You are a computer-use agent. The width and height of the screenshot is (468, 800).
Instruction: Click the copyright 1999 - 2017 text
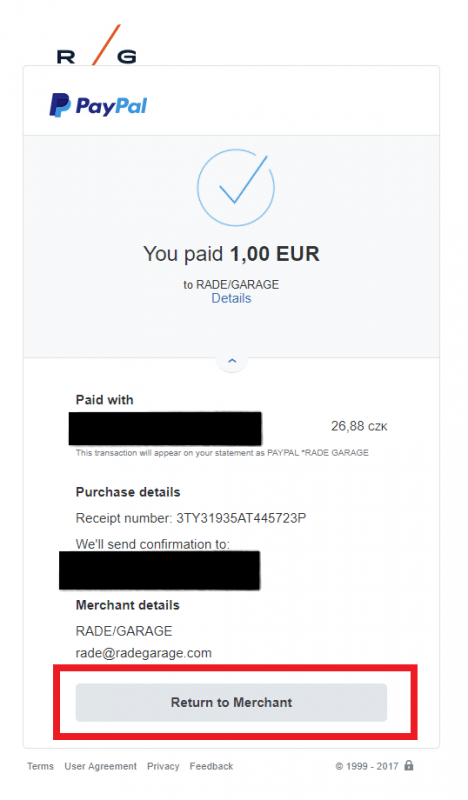[x=367, y=766]
